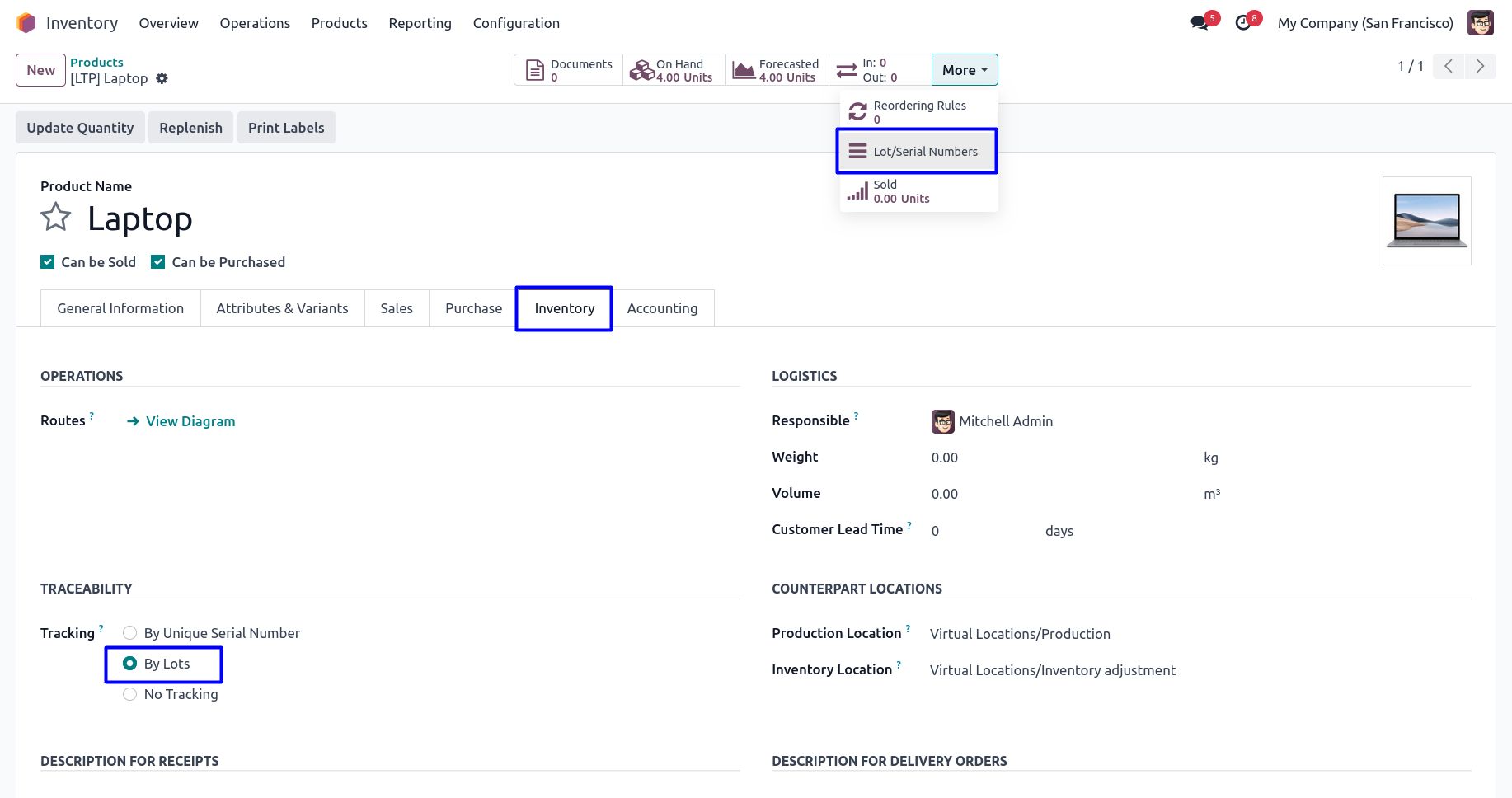This screenshot has height=798, width=1512.
Task: Switch to the General Information tab
Action: pyautogui.click(x=120, y=308)
